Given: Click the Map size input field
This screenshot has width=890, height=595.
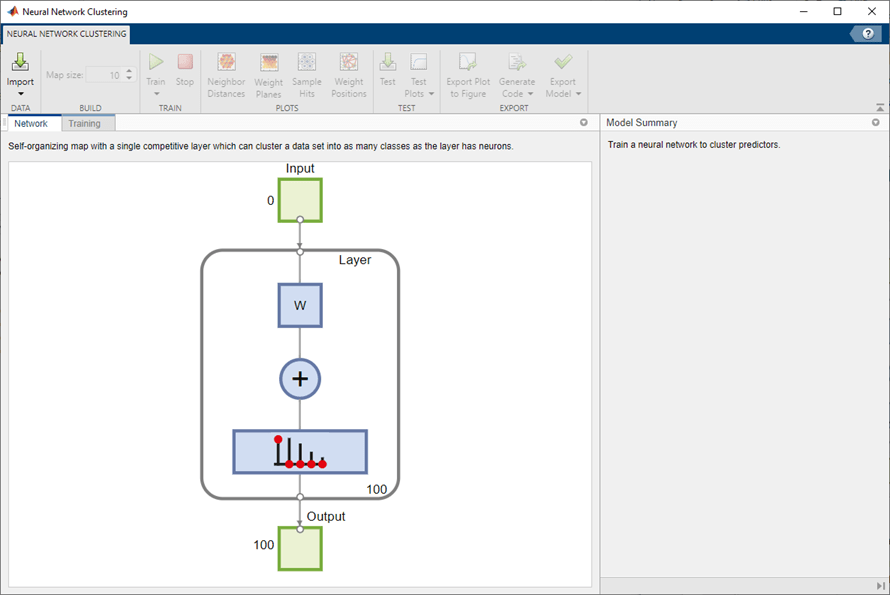Looking at the screenshot, I should [x=104, y=75].
